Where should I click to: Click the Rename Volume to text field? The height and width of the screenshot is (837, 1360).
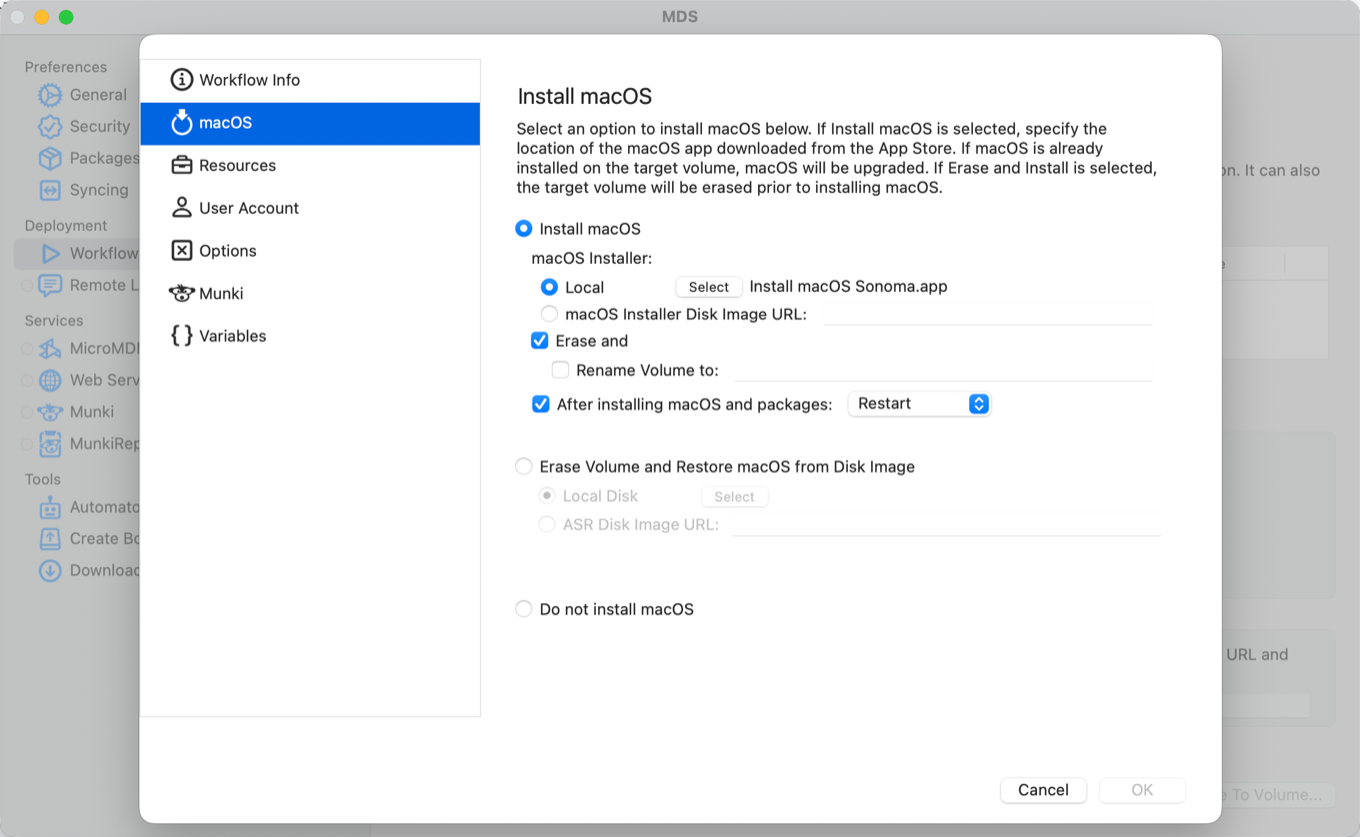[x=943, y=370]
